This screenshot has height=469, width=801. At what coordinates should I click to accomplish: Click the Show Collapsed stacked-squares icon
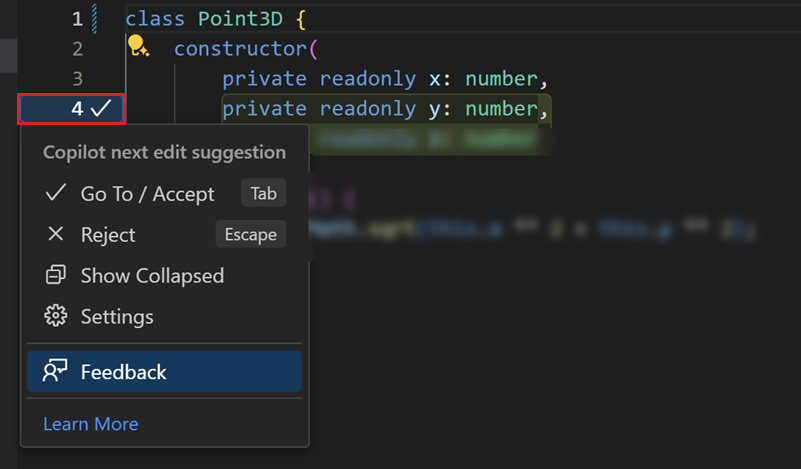pyautogui.click(x=56, y=276)
